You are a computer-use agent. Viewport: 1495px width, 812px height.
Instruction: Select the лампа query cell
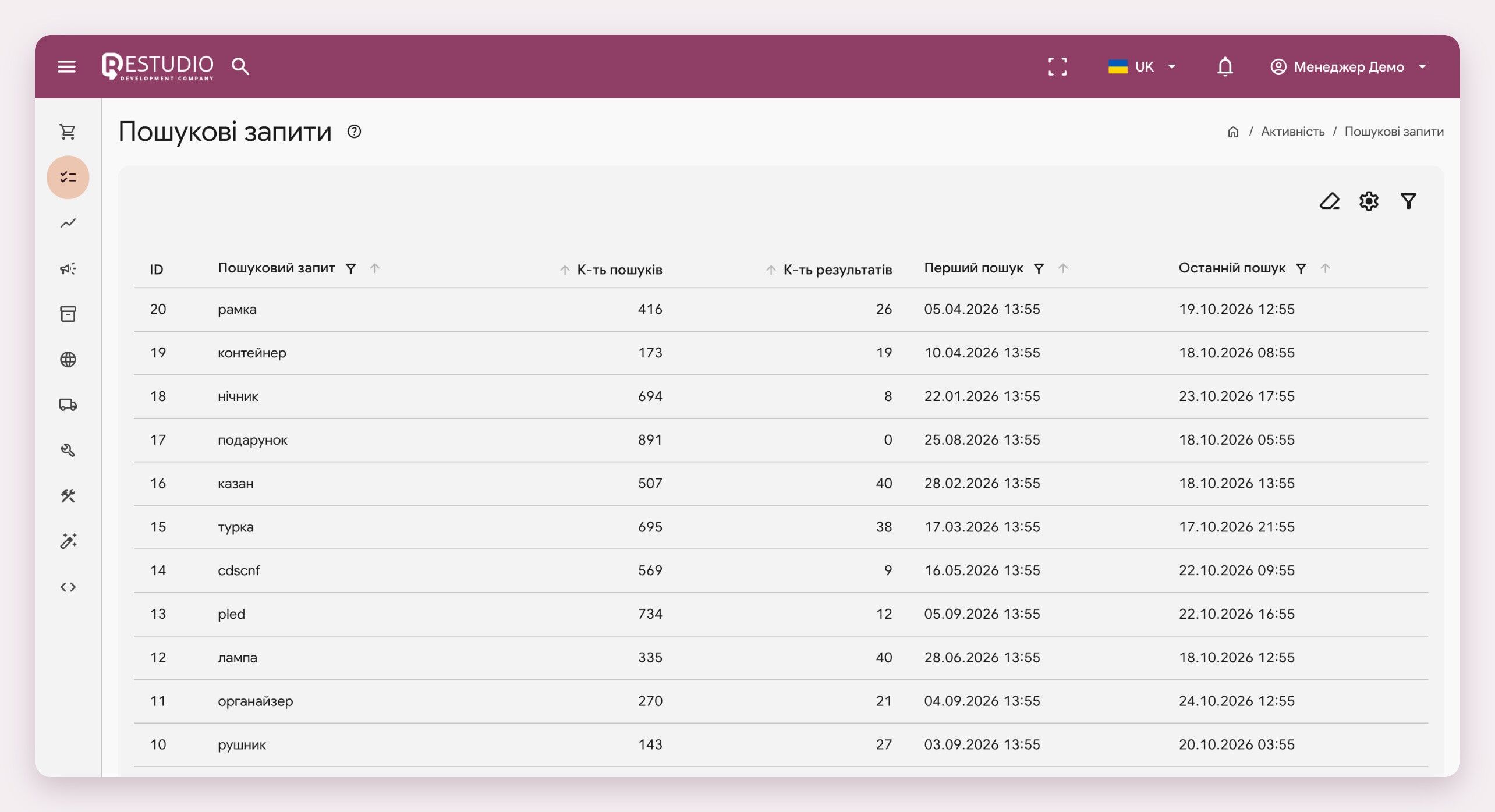[238, 658]
